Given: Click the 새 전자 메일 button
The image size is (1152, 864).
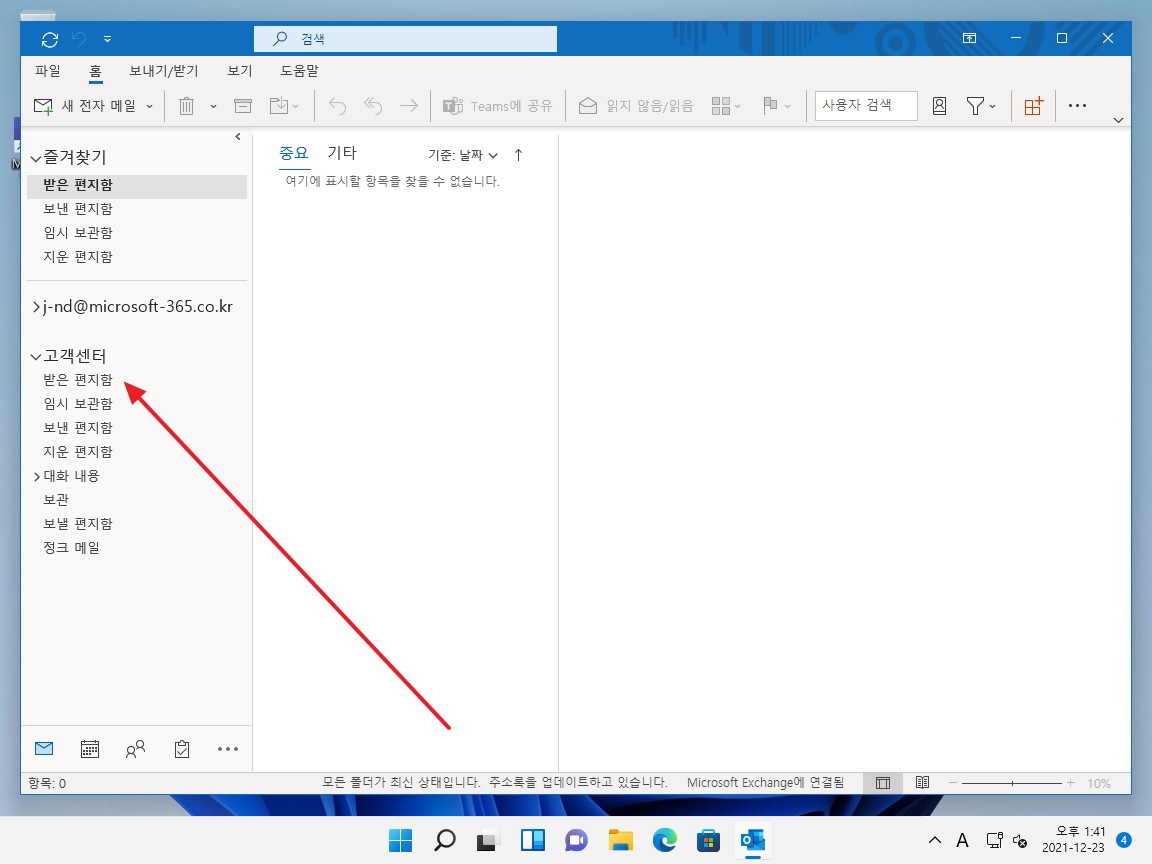Looking at the screenshot, I should pos(85,106).
